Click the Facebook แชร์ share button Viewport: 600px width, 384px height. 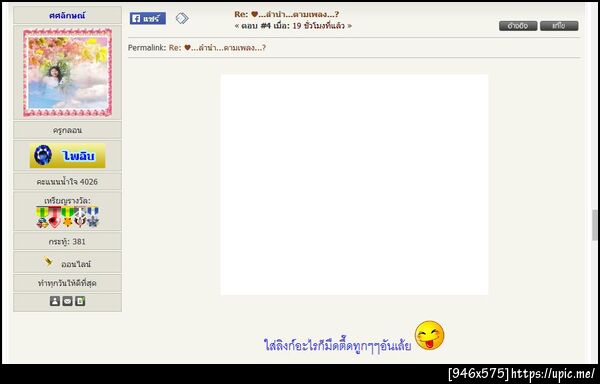pyautogui.click(x=148, y=18)
